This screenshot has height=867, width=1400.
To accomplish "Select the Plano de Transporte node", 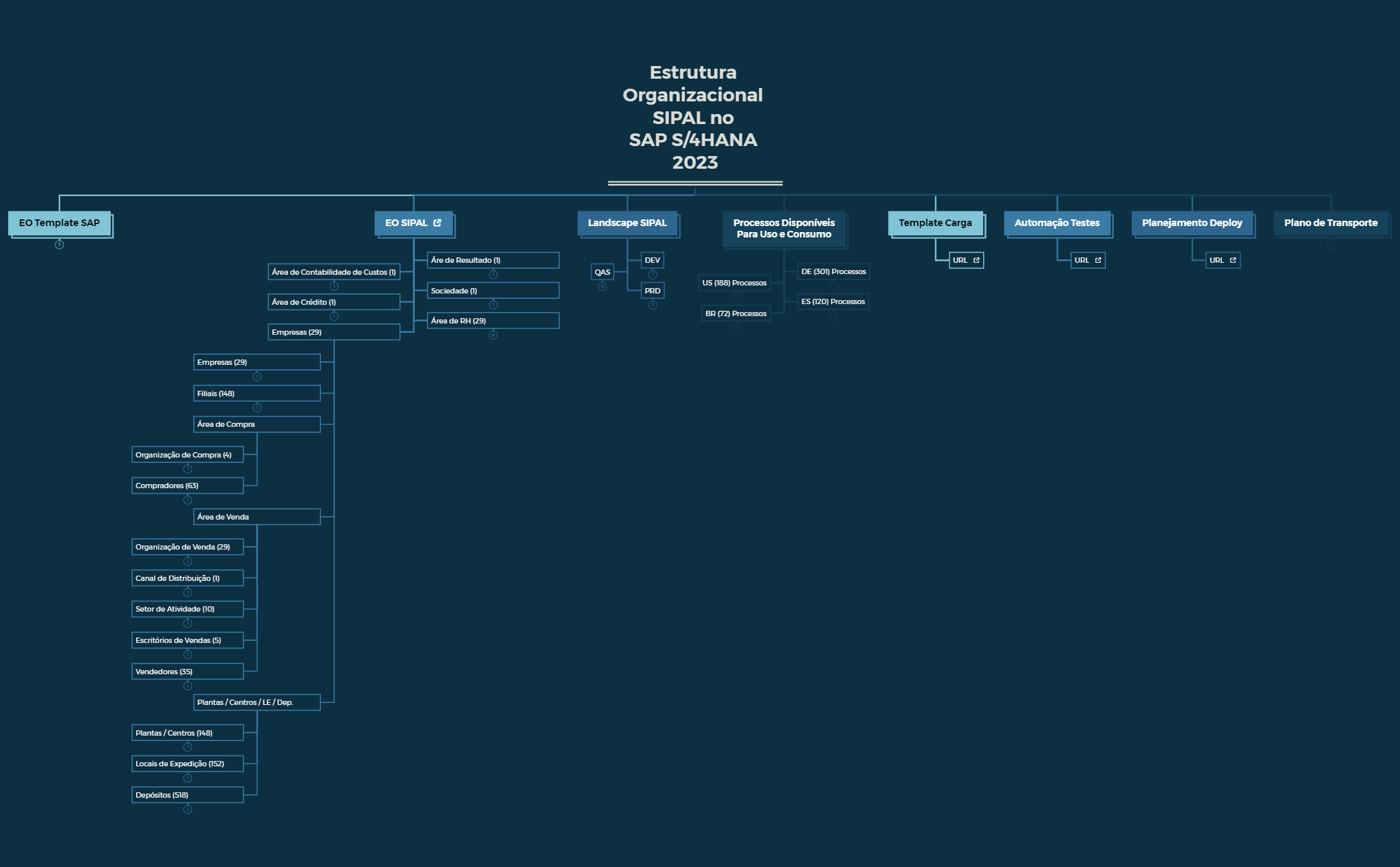I will (1331, 223).
